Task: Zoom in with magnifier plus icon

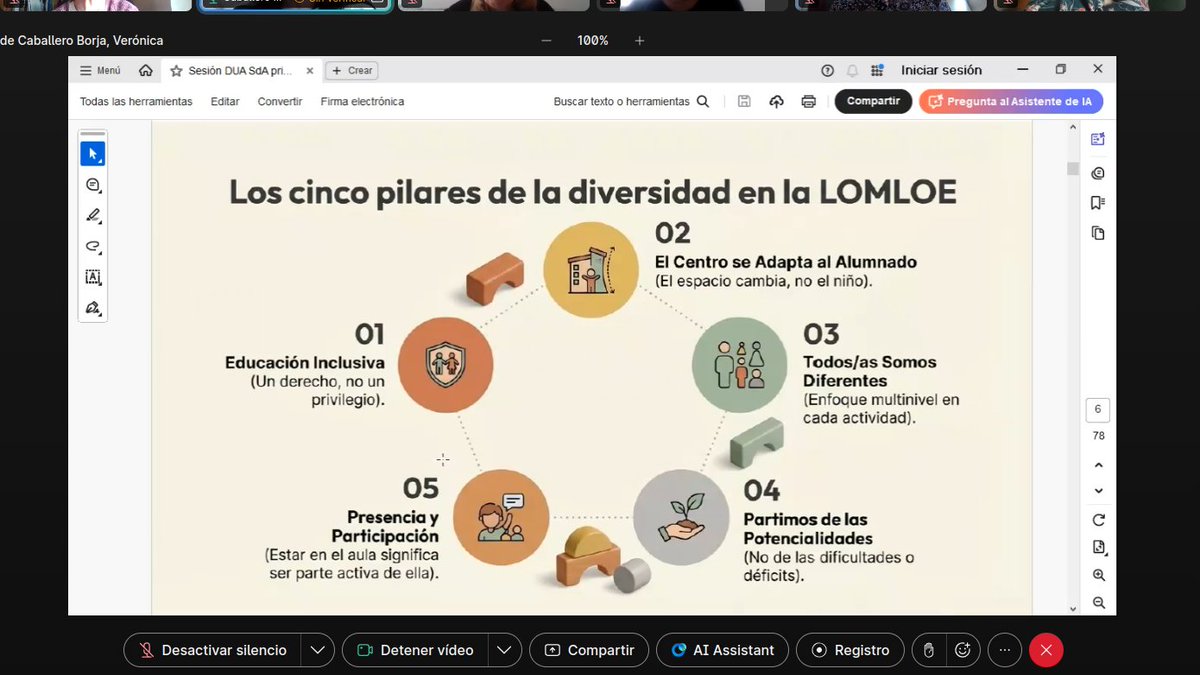Action: [1099, 575]
